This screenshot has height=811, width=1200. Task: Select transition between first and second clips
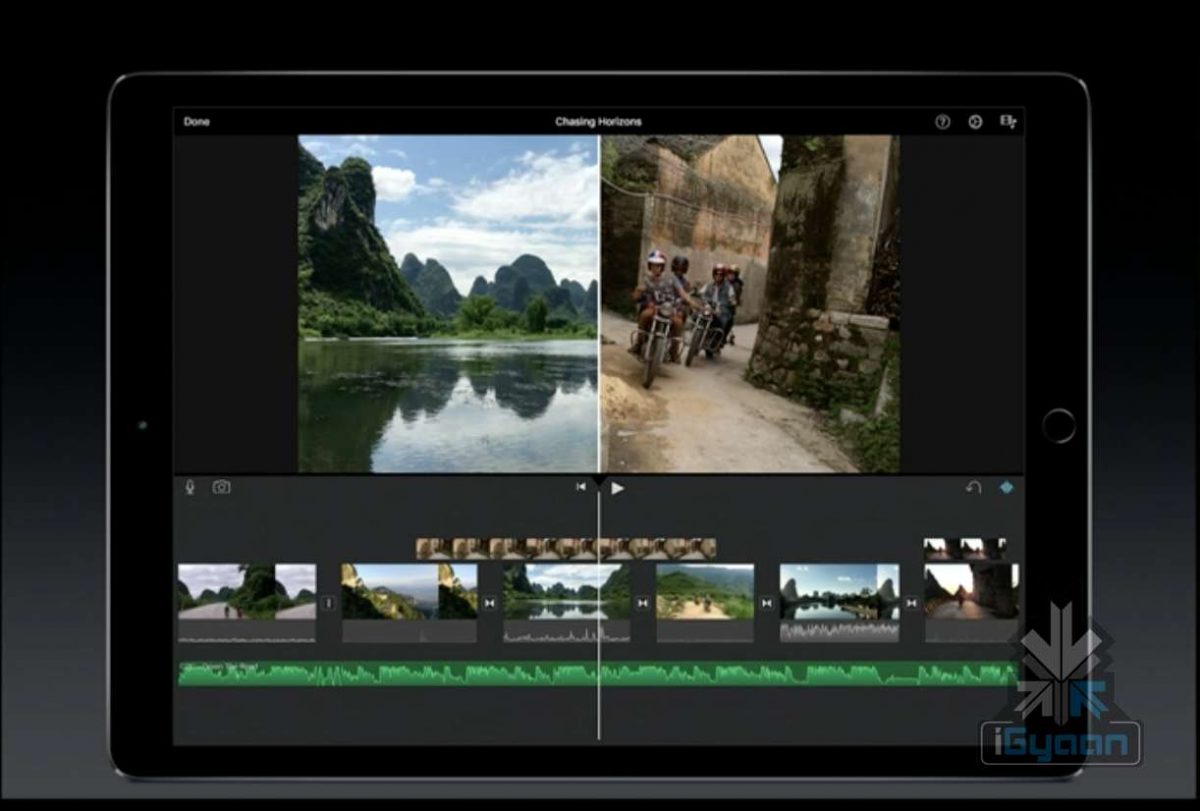[x=329, y=603]
